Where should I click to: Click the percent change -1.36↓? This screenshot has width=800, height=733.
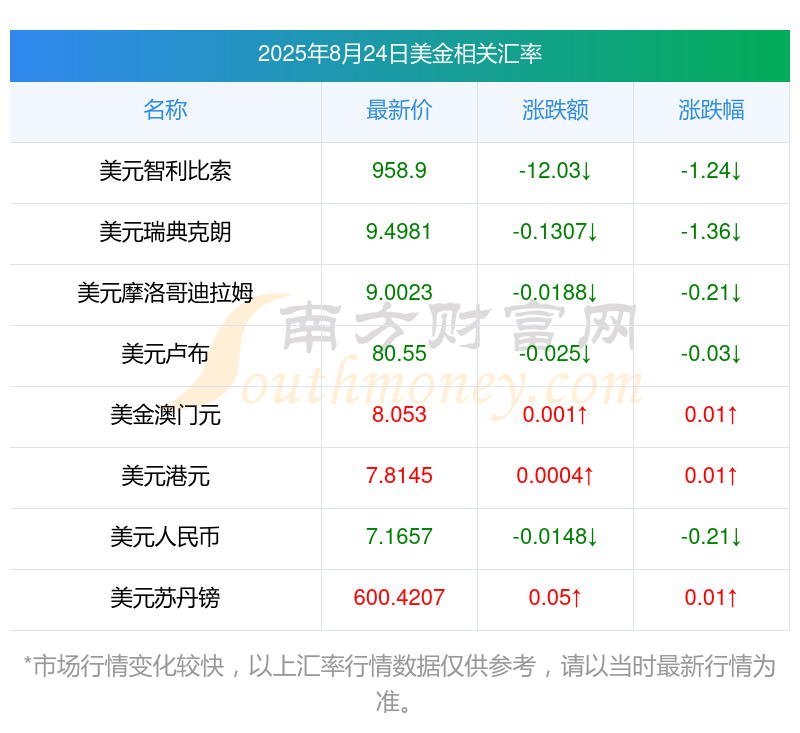[x=711, y=232]
